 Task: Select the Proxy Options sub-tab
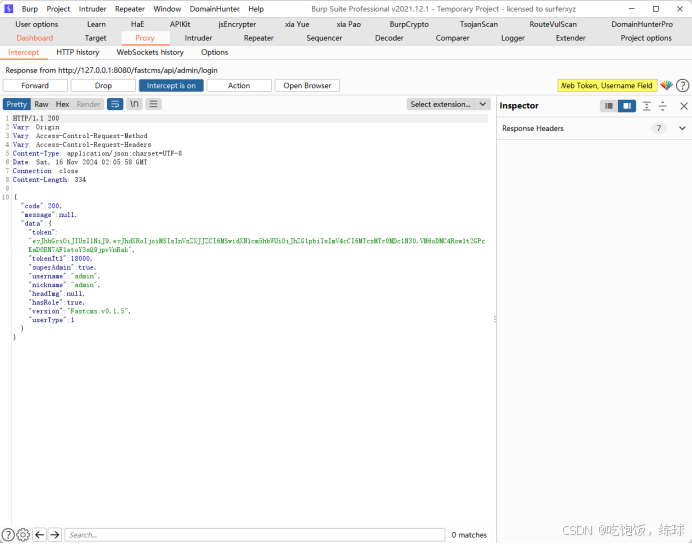point(214,52)
